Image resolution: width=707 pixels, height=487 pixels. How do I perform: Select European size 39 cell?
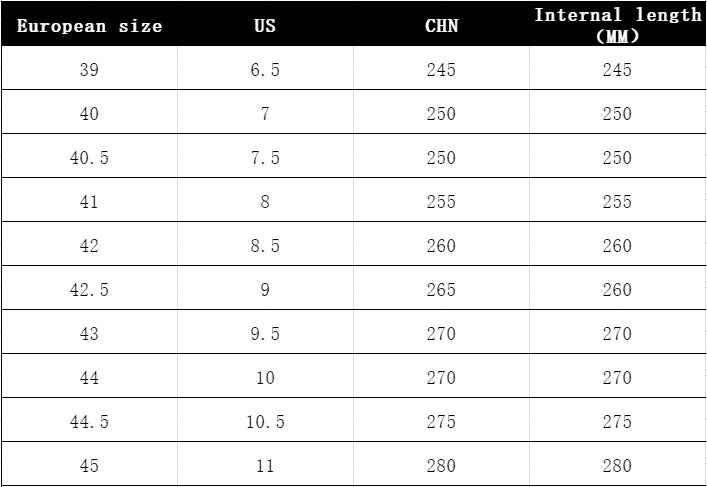click(89, 69)
